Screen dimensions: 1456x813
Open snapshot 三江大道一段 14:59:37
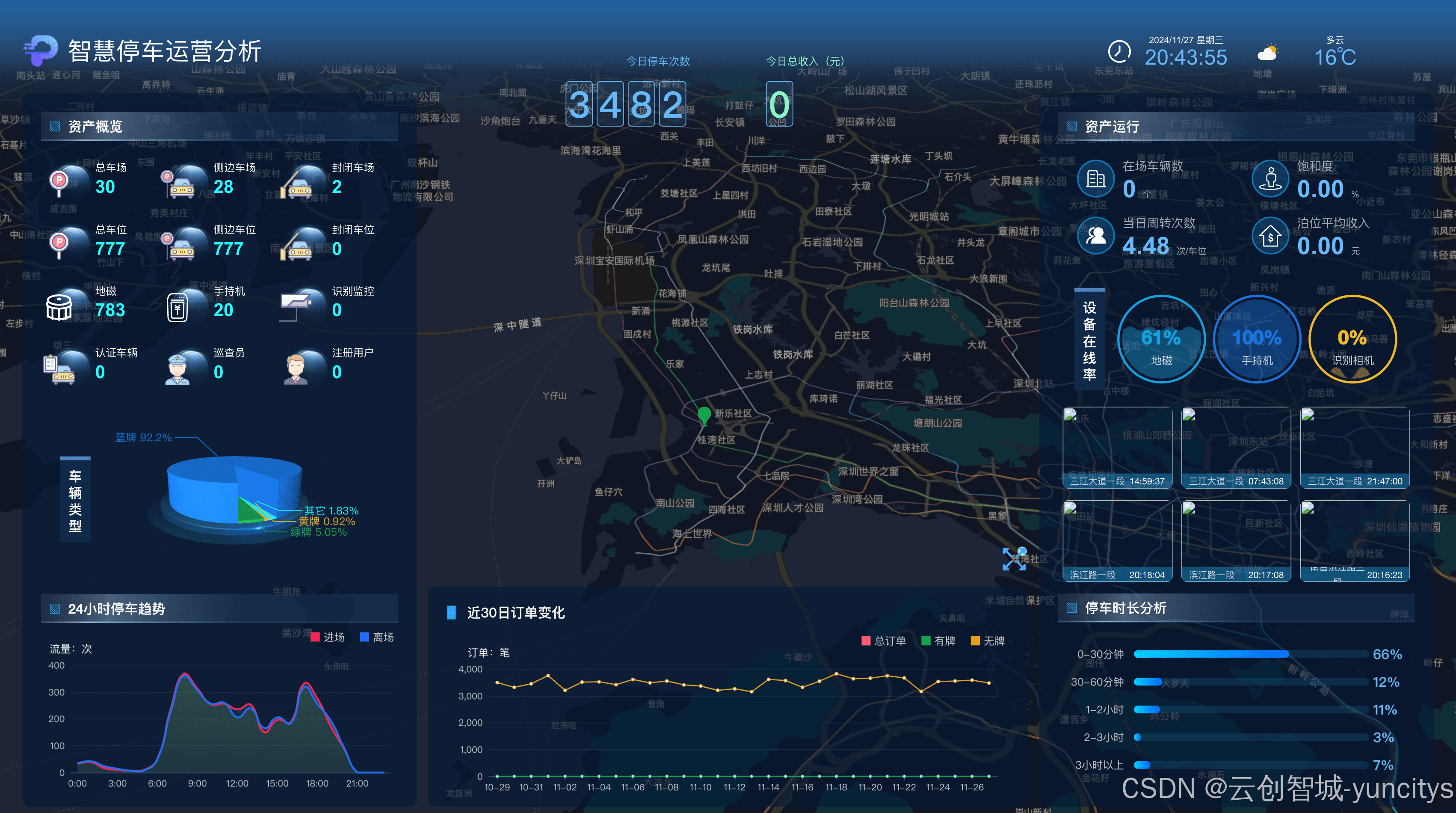pos(1117,447)
